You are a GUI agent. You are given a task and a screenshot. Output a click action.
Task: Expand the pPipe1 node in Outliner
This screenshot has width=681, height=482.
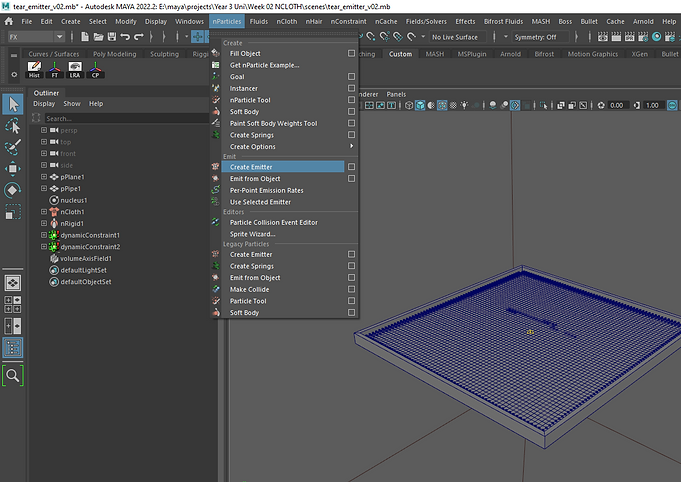coord(44,188)
